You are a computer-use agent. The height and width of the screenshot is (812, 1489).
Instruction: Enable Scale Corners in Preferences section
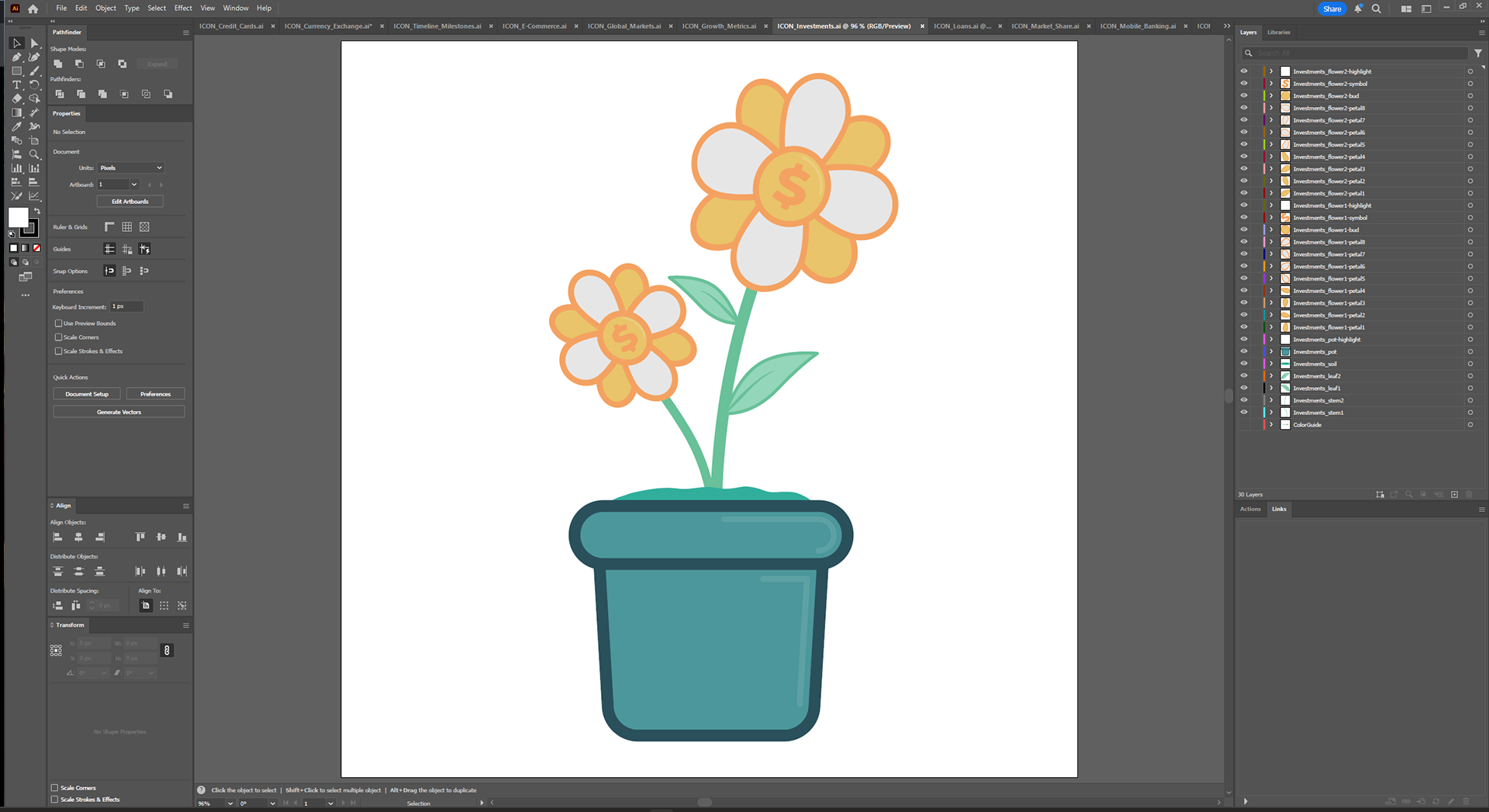coord(58,337)
